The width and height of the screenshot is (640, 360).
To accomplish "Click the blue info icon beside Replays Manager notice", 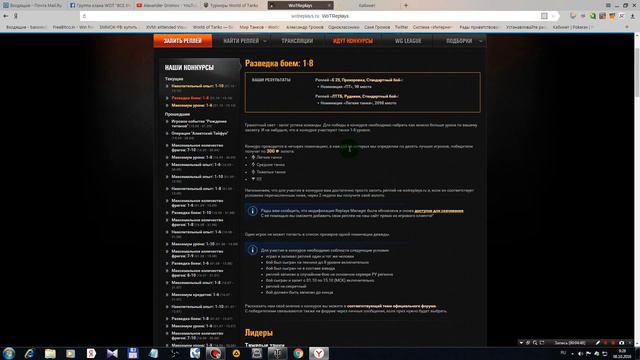I will point(252,211).
